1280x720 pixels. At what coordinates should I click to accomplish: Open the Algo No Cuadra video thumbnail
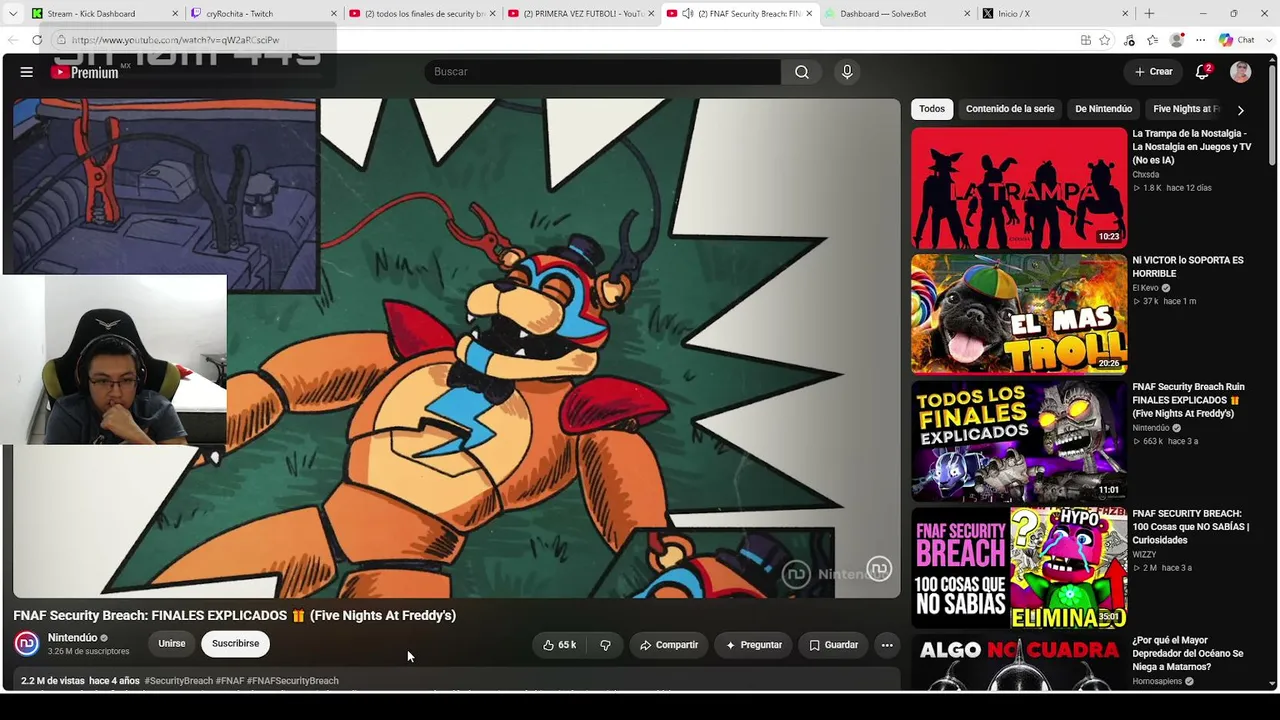coord(1019,662)
